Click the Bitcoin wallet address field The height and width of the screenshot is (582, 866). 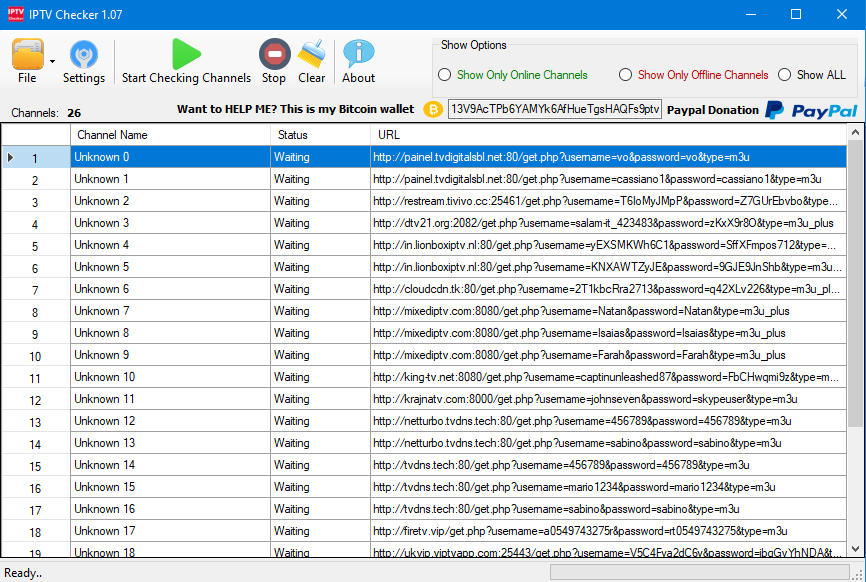click(555, 109)
